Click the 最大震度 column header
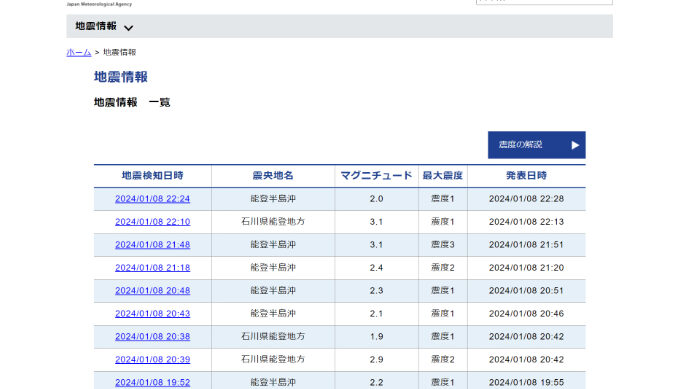 442,176
